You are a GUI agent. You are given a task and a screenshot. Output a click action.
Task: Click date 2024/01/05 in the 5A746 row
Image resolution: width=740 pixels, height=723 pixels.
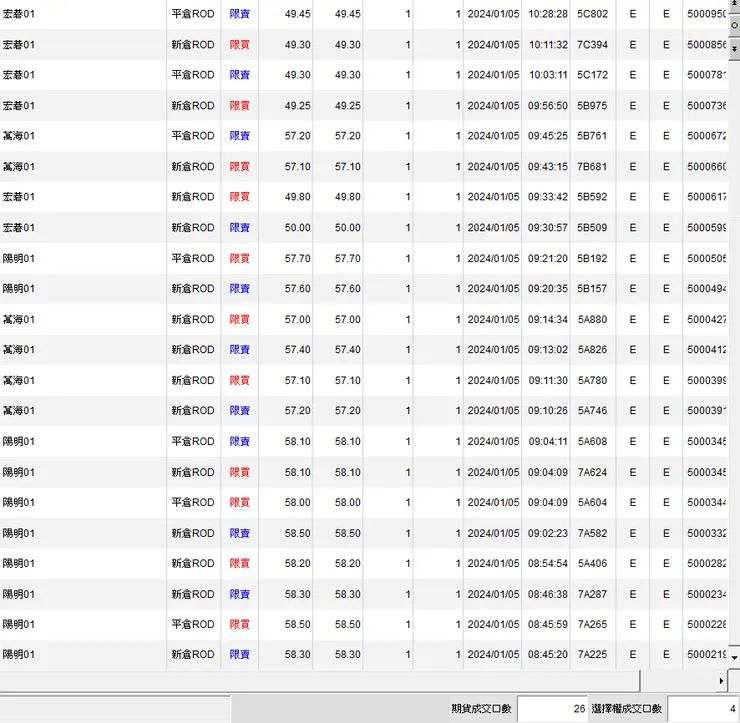[493, 411]
